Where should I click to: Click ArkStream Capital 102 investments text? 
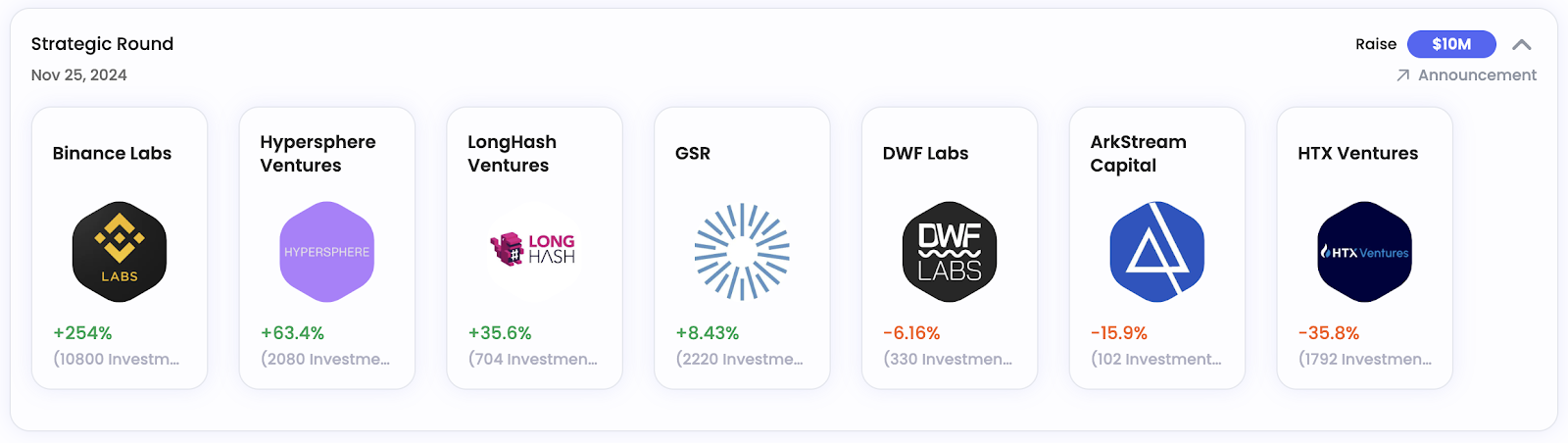(1156, 360)
